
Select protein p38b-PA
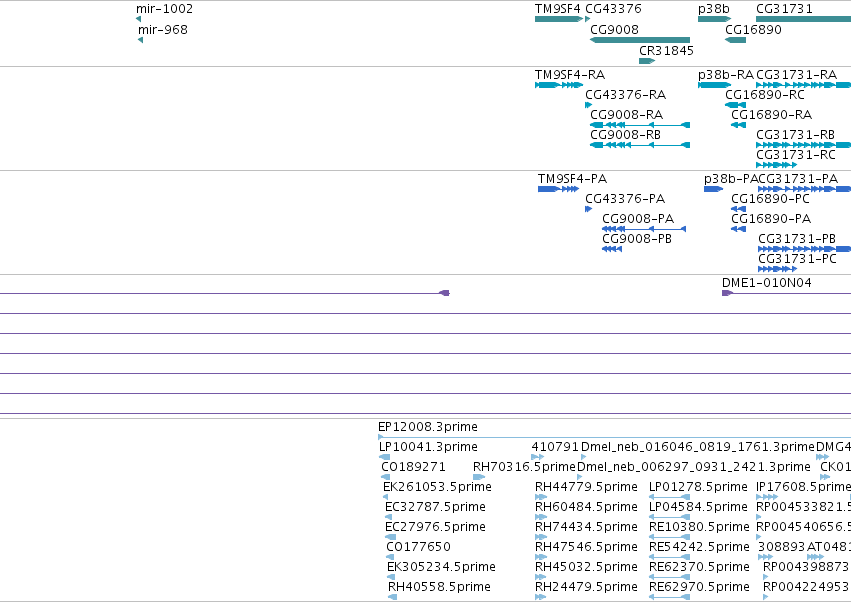731,179
